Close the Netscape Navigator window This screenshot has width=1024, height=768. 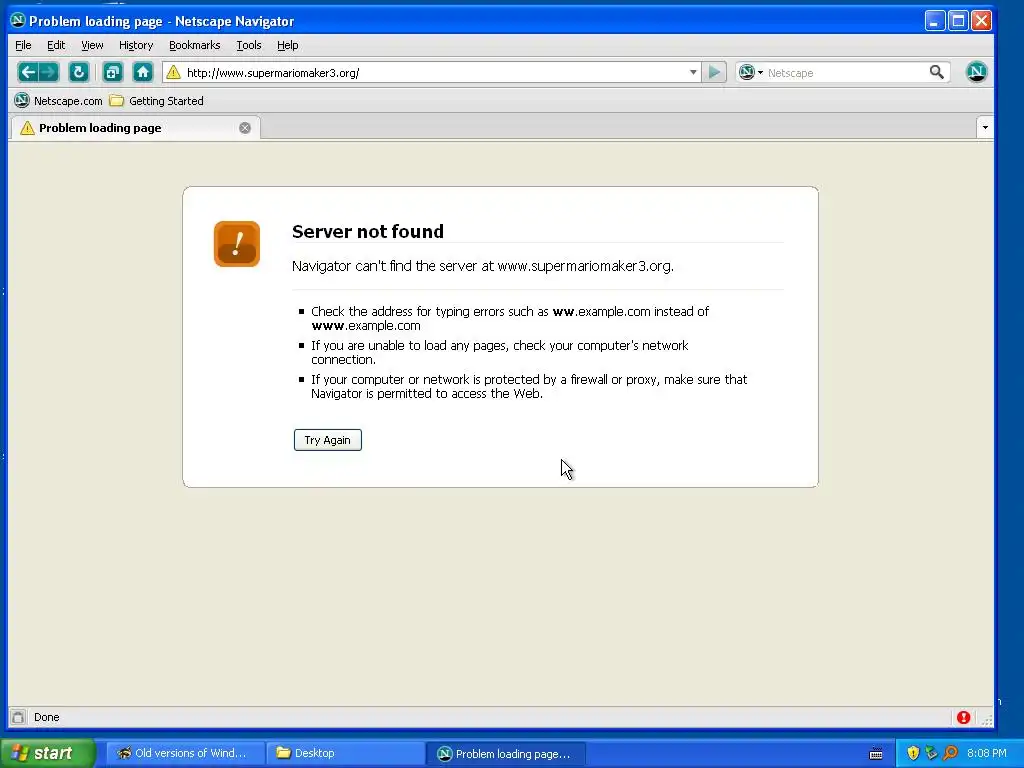point(982,21)
